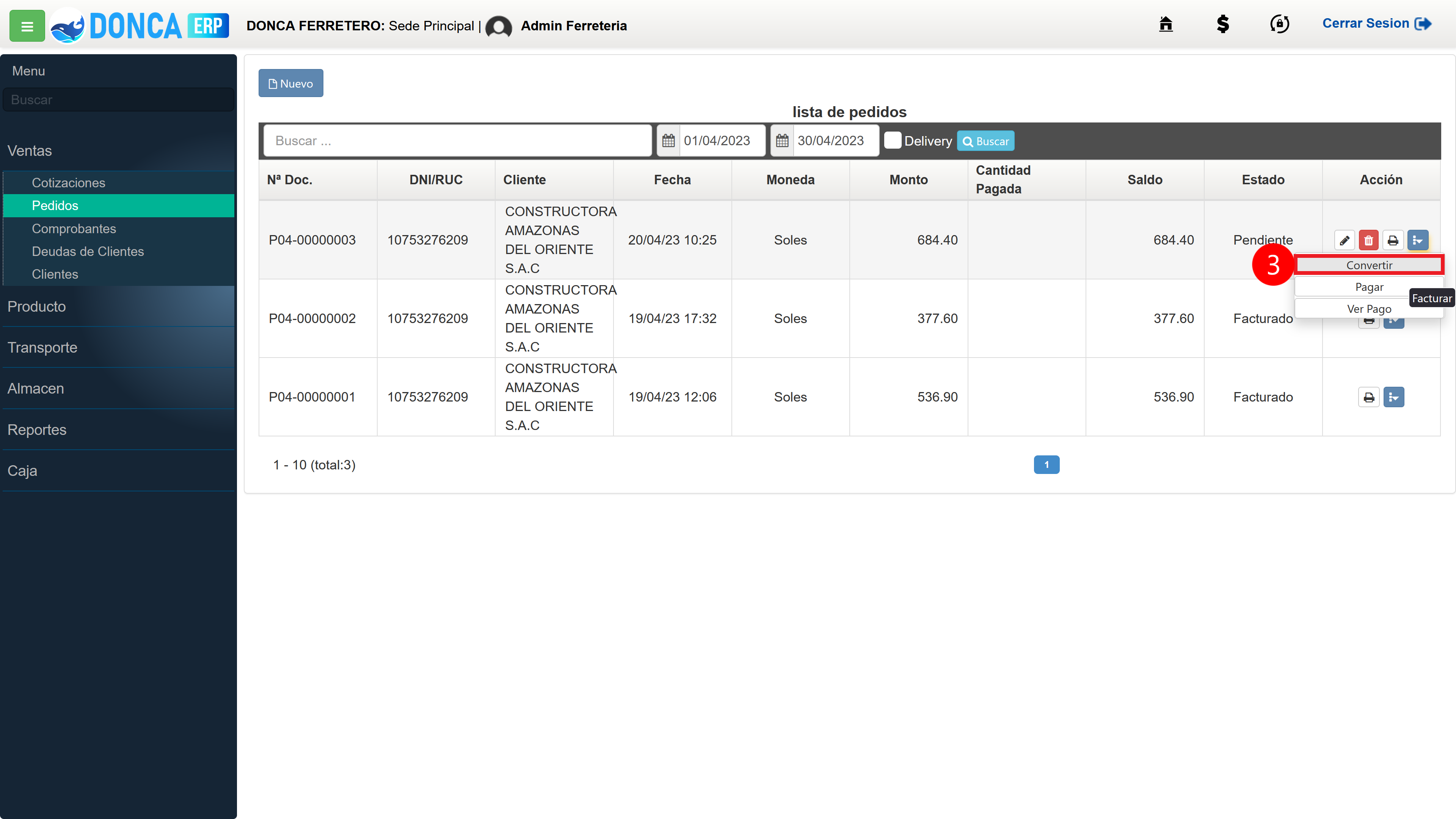Viewport: 1456px width, 819px height.
Task: Open calendar icon beside 30/04/2023
Action: [x=782, y=141]
